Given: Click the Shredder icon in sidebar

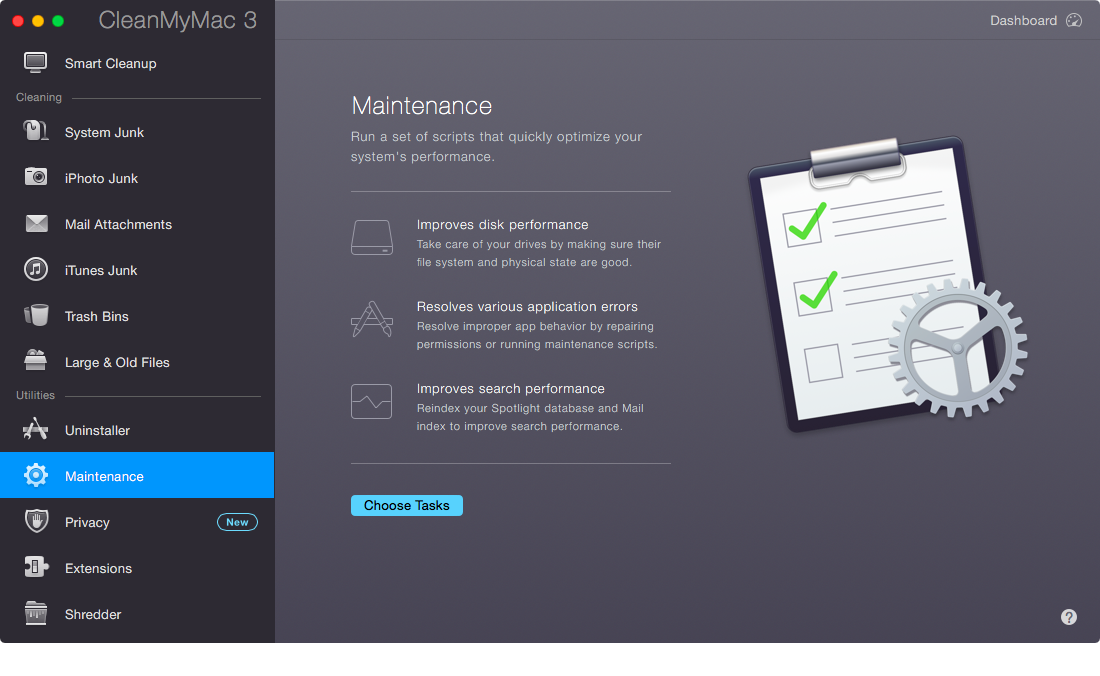Looking at the screenshot, I should point(35,613).
